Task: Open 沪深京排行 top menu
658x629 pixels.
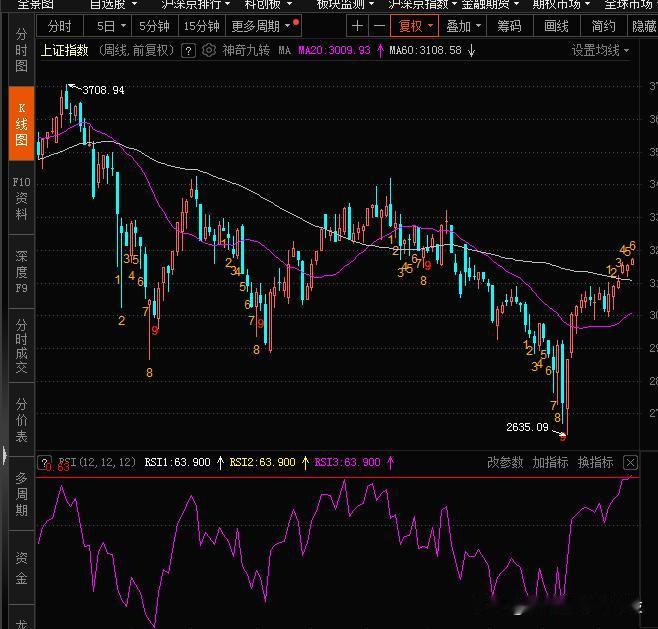Action: (195, 4)
